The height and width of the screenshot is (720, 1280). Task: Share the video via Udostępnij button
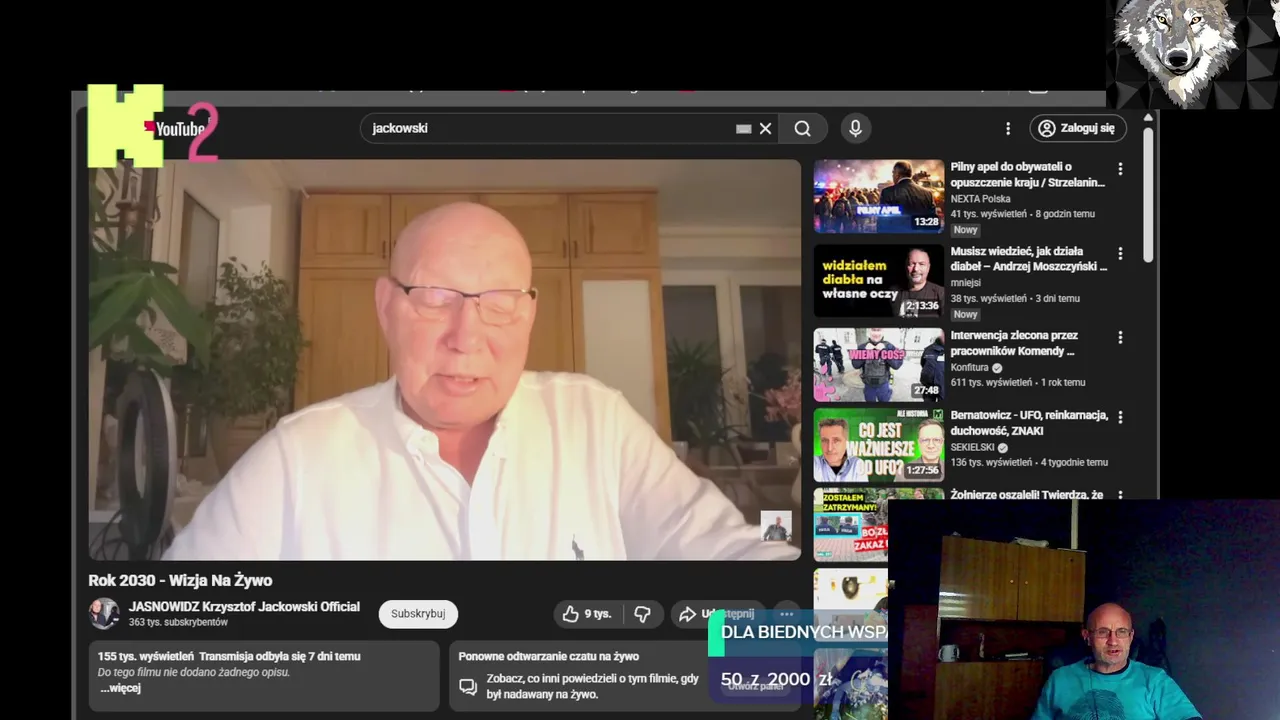point(717,614)
